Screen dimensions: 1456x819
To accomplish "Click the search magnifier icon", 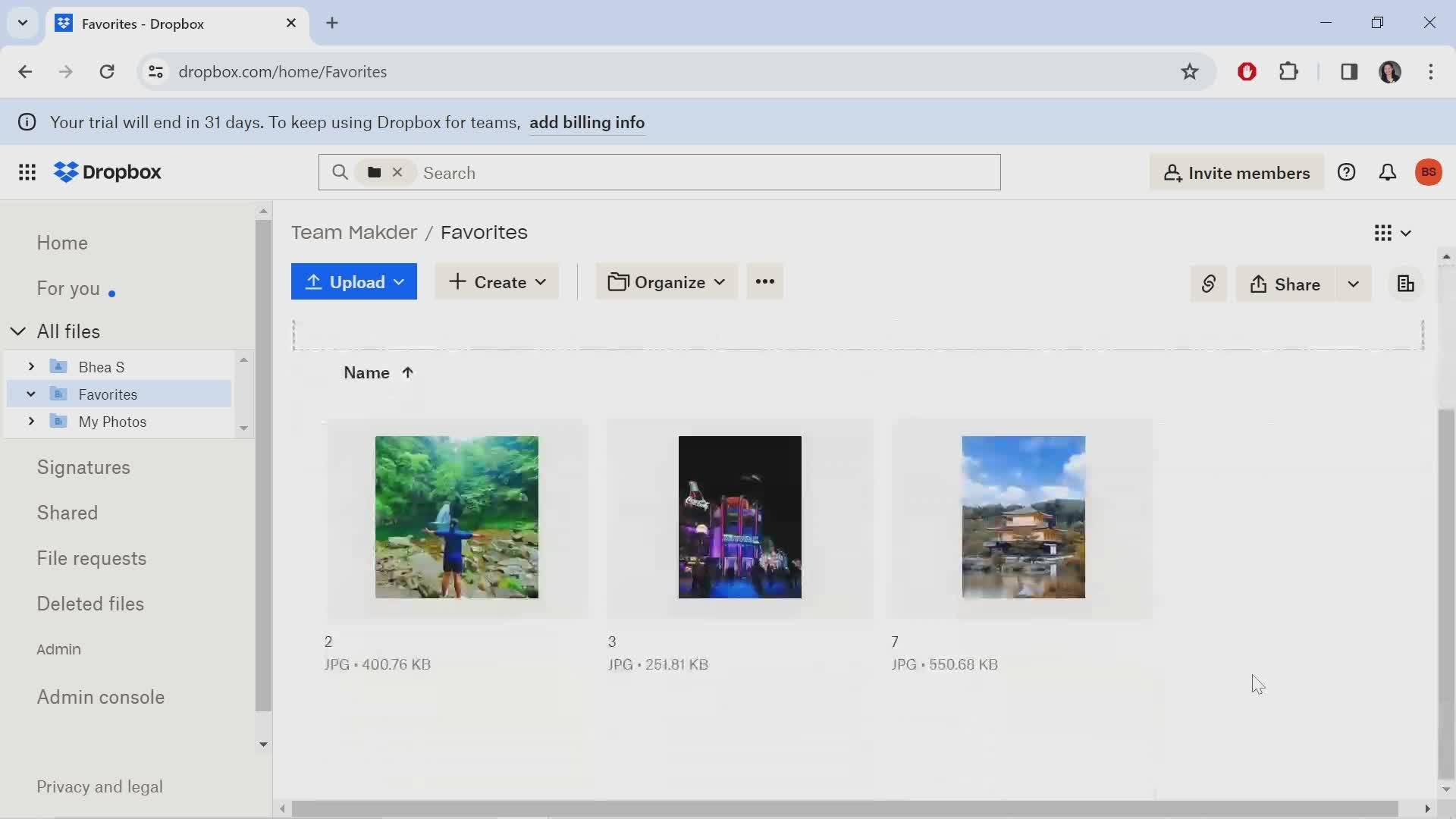I will point(340,173).
